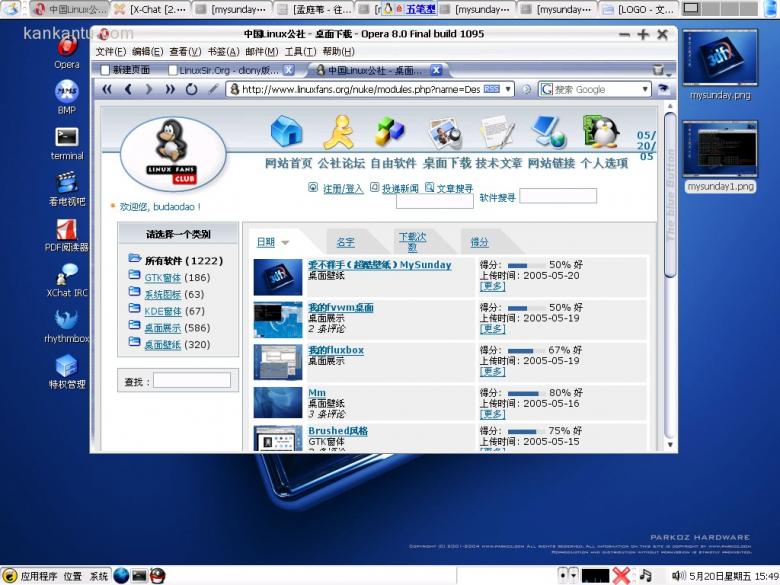The image size is (780, 585).
Task: Open Google search box dropdown arrow
Action: coord(645,90)
